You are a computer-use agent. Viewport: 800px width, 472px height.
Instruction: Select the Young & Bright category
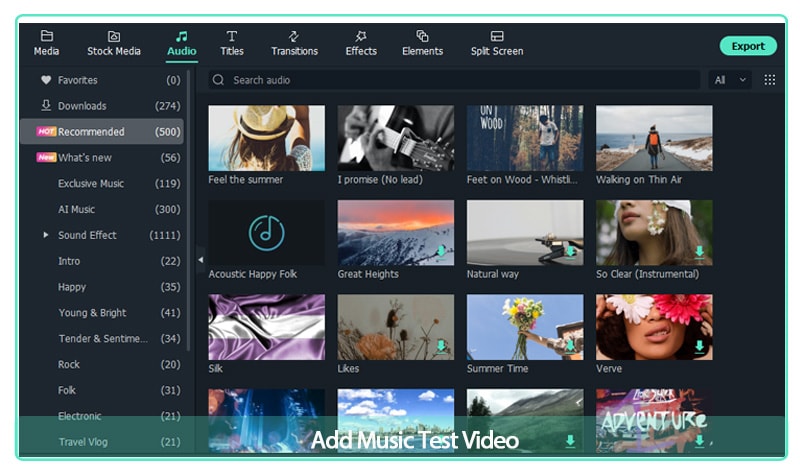[x=102, y=313]
